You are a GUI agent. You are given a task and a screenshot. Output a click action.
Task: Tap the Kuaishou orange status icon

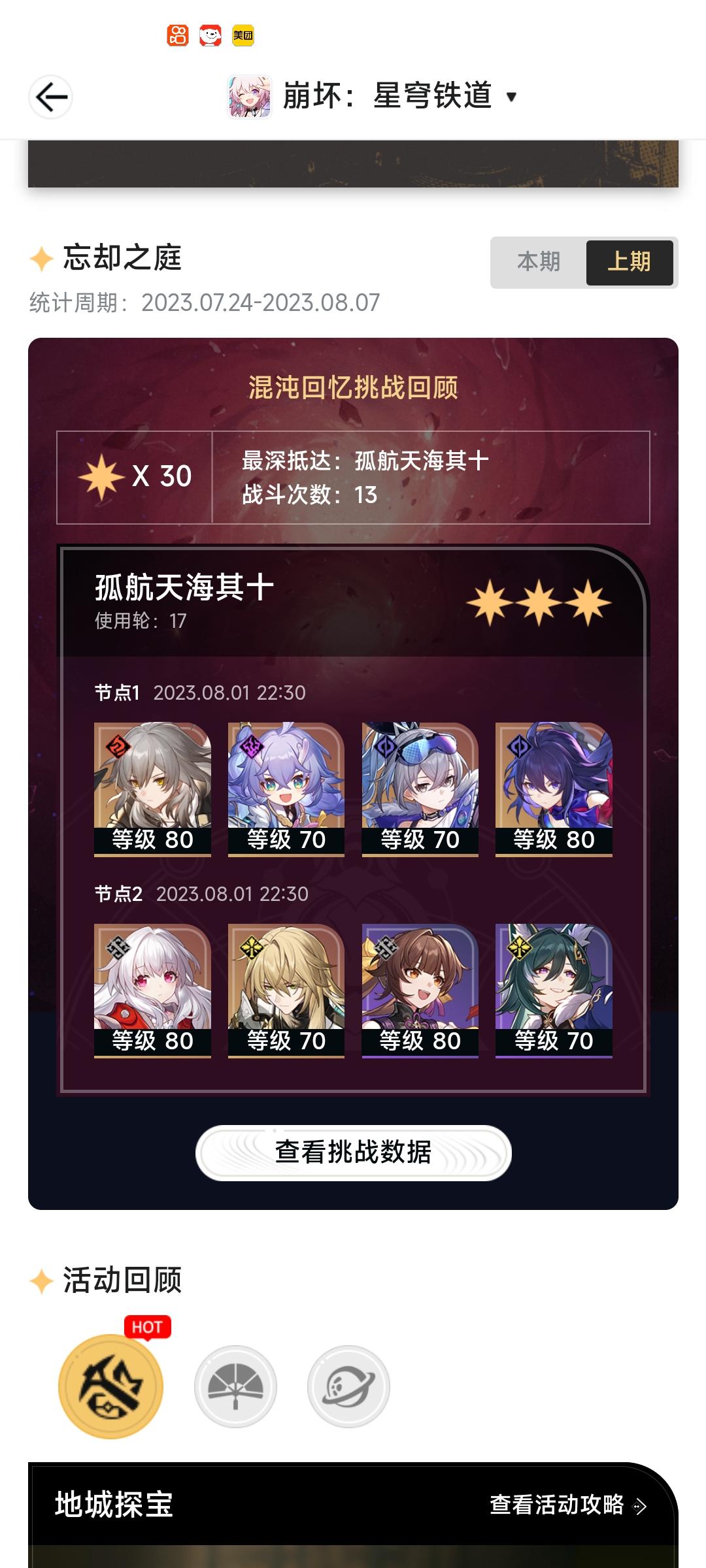(178, 35)
